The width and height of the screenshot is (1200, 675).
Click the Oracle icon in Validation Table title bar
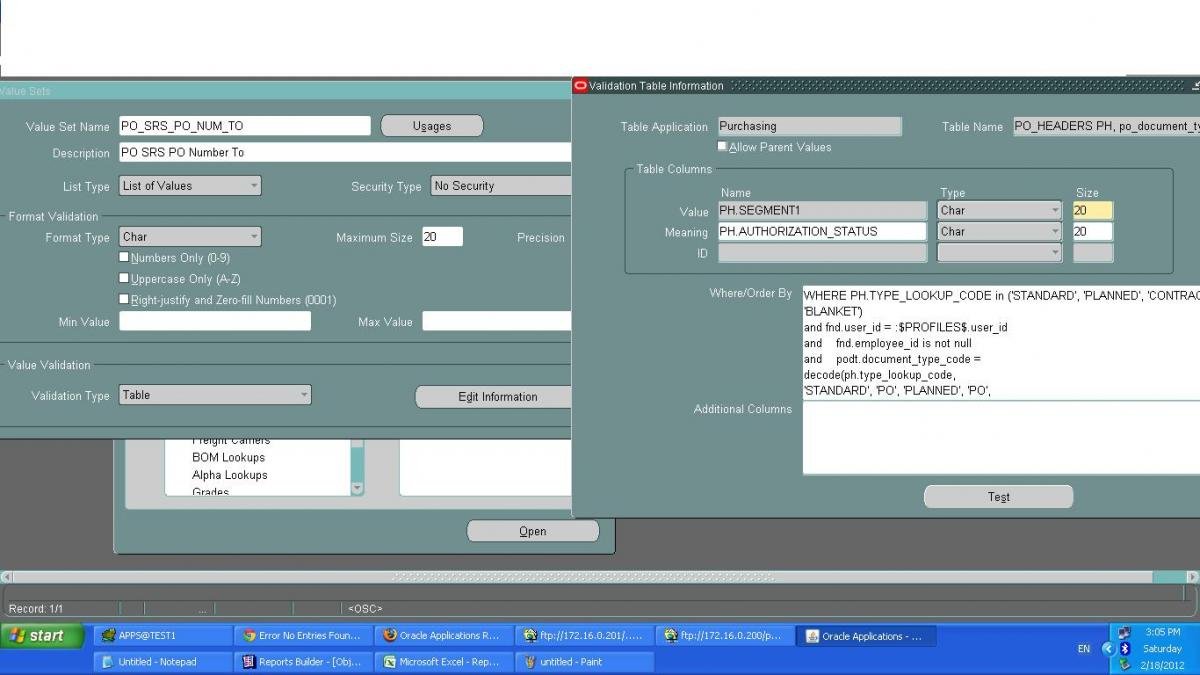581,86
